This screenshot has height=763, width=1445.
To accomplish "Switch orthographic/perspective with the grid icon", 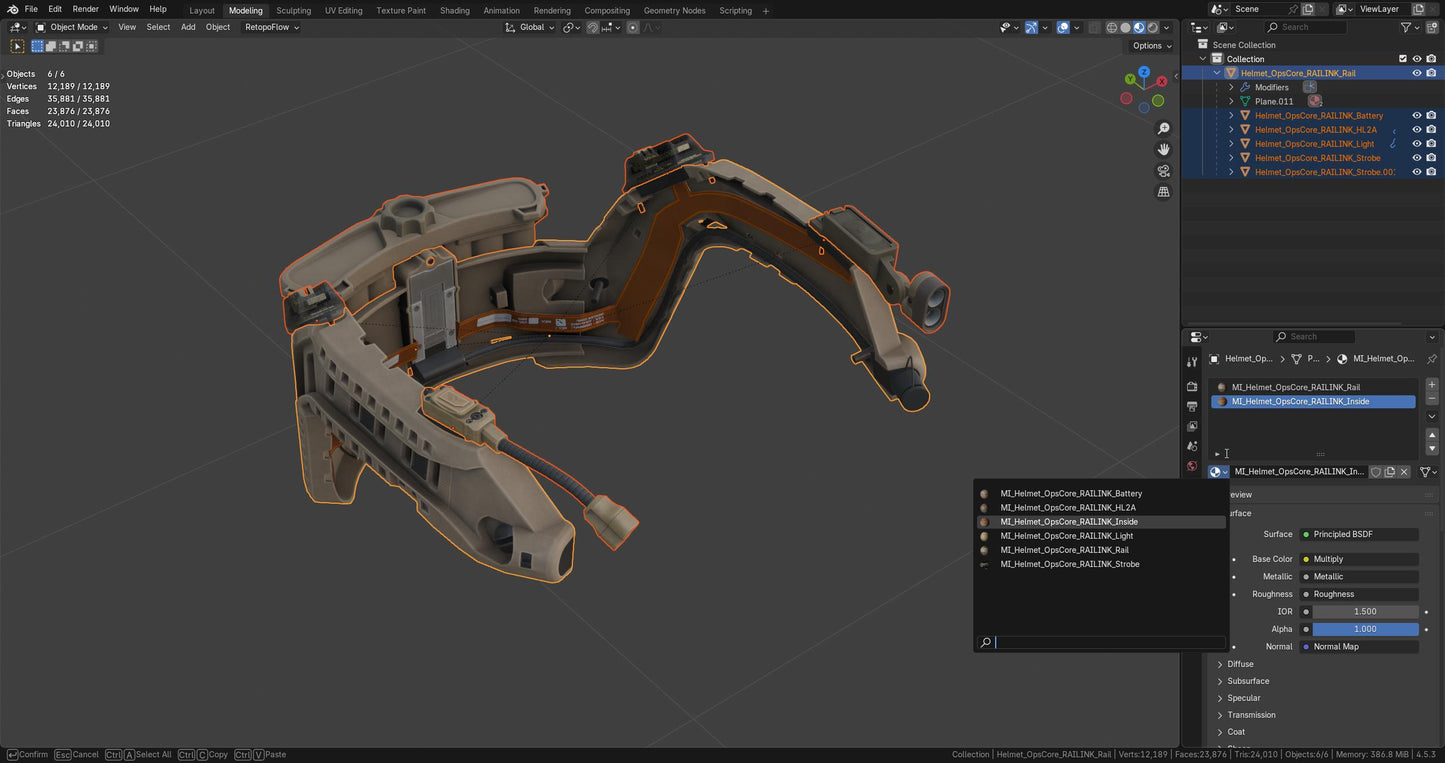I will click(x=1163, y=192).
